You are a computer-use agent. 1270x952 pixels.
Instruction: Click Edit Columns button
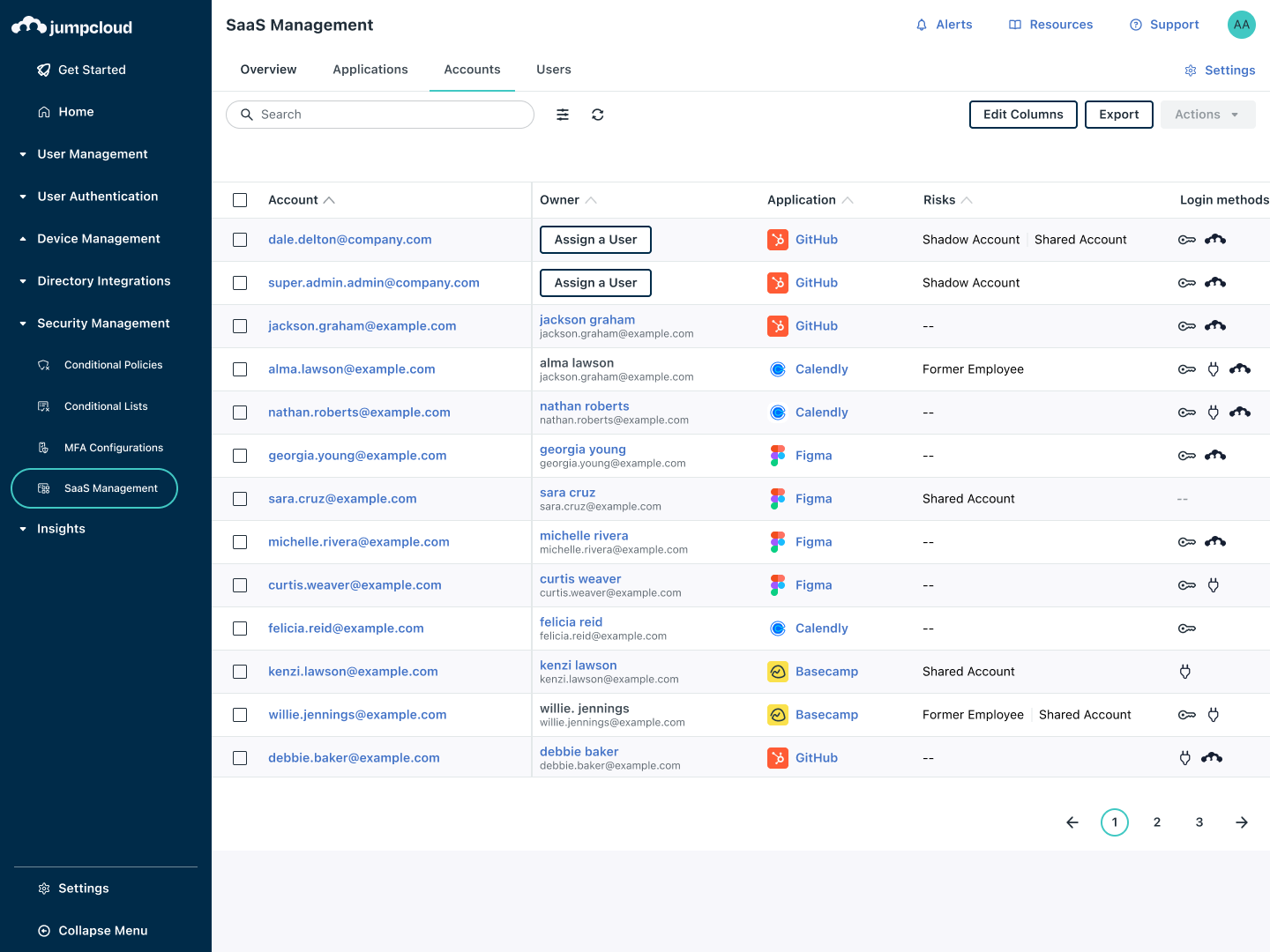pyautogui.click(x=1023, y=115)
